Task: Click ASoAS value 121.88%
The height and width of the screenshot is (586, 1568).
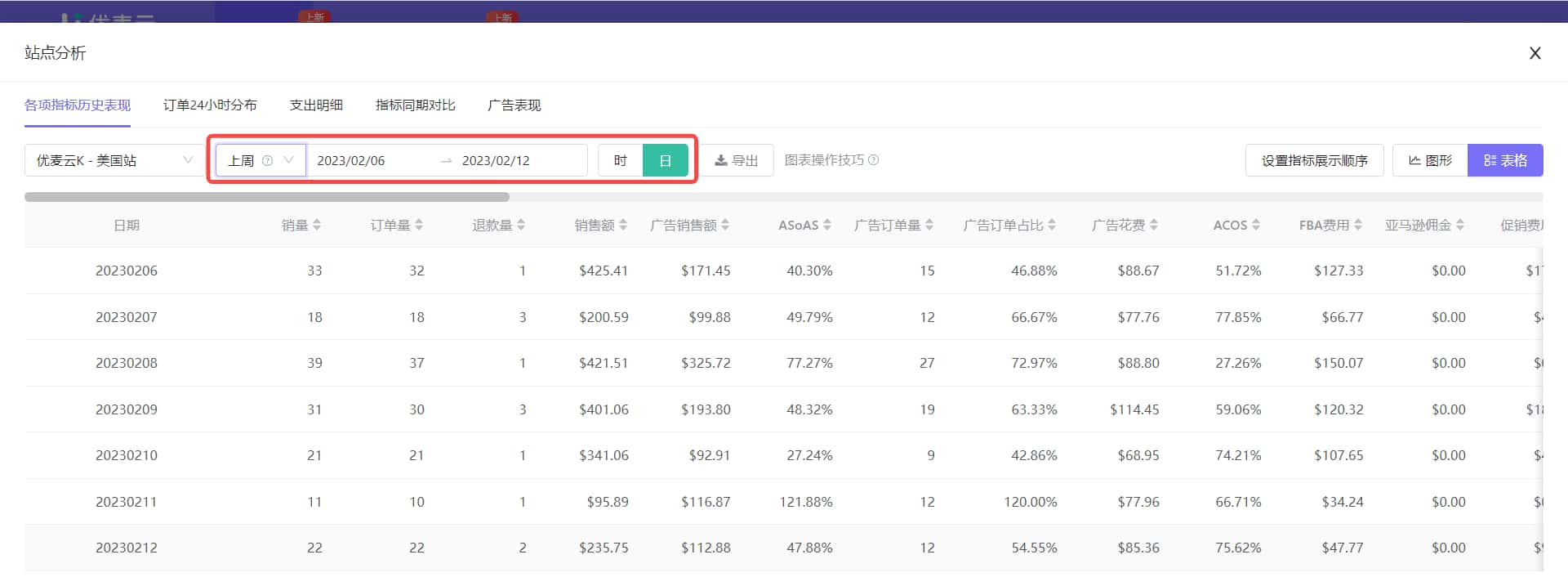Action: click(x=806, y=502)
